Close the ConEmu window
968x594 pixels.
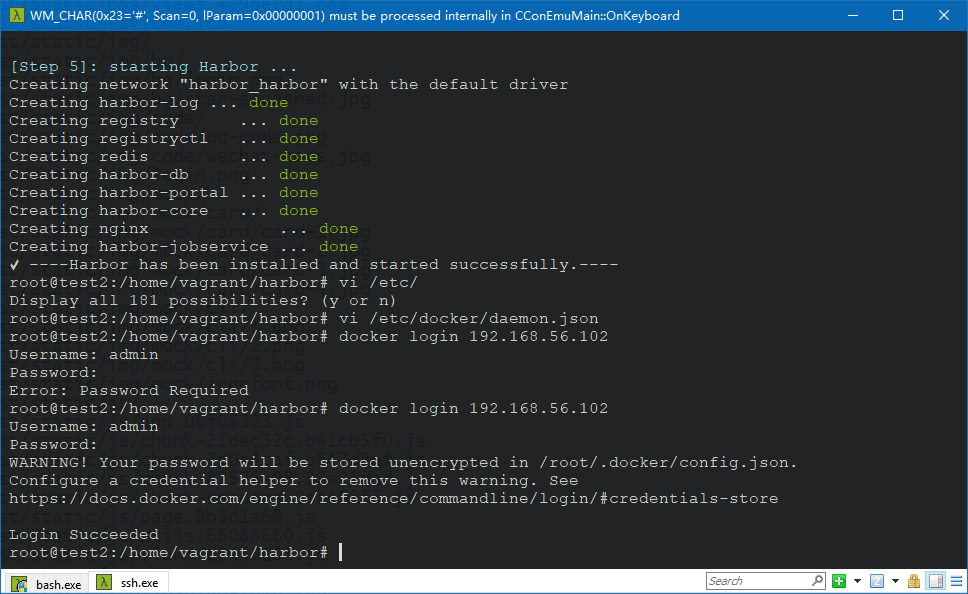[944, 15]
